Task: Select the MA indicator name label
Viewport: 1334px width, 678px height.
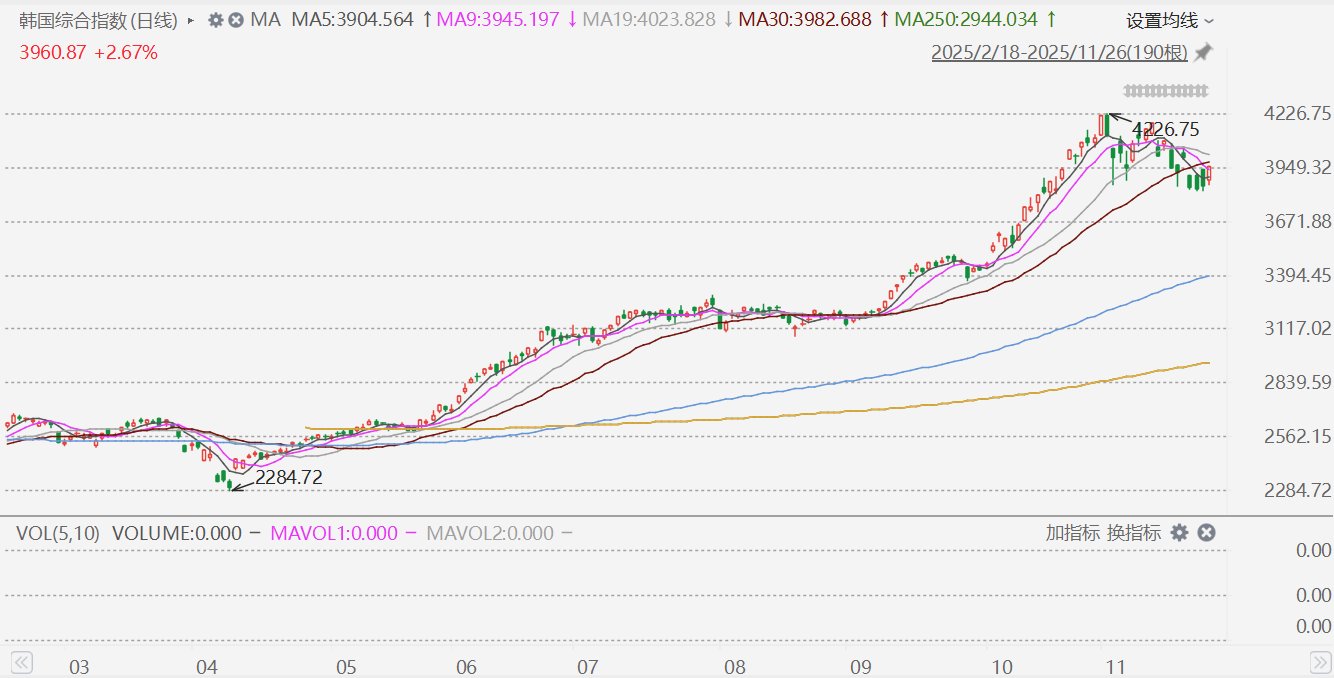Action: click(x=265, y=20)
